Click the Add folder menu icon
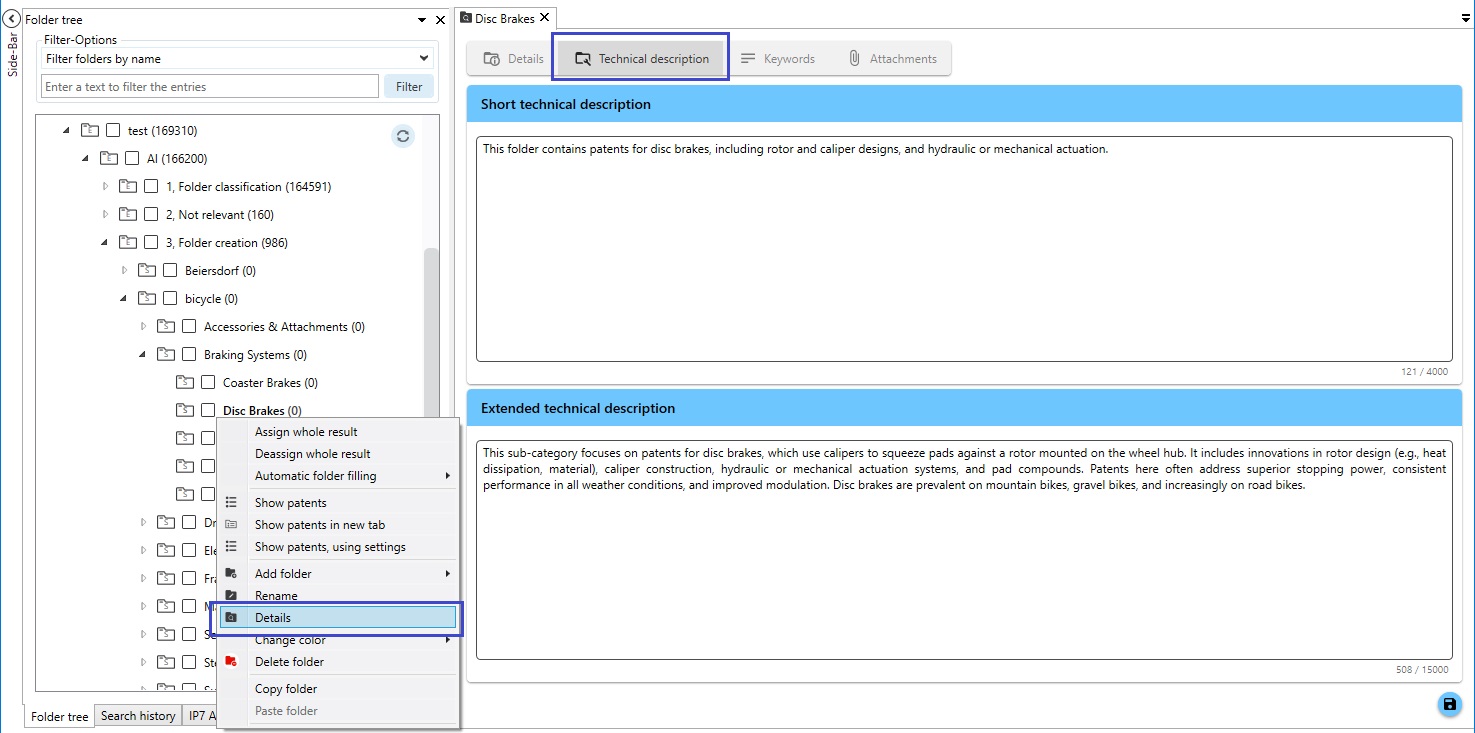 pos(231,574)
